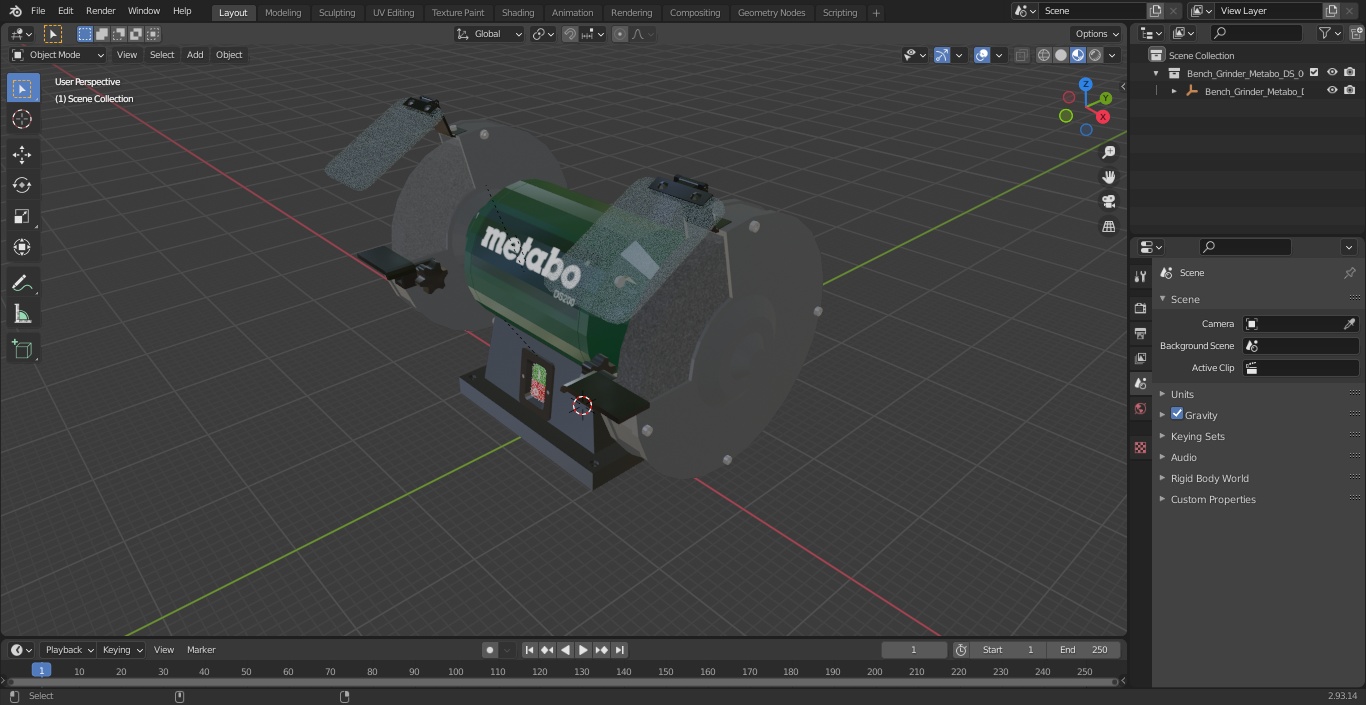1366x705 pixels.
Task: Open the Render menu
Action: [x=101, y=11]
